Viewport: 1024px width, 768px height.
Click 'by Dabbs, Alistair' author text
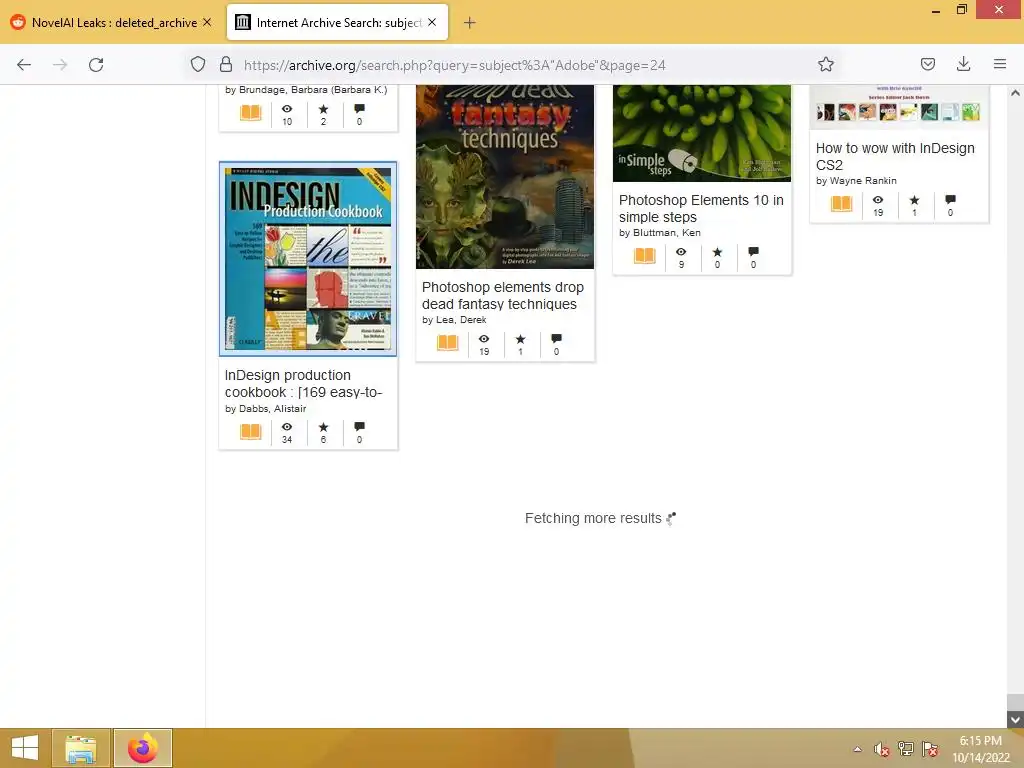[265, 409]
